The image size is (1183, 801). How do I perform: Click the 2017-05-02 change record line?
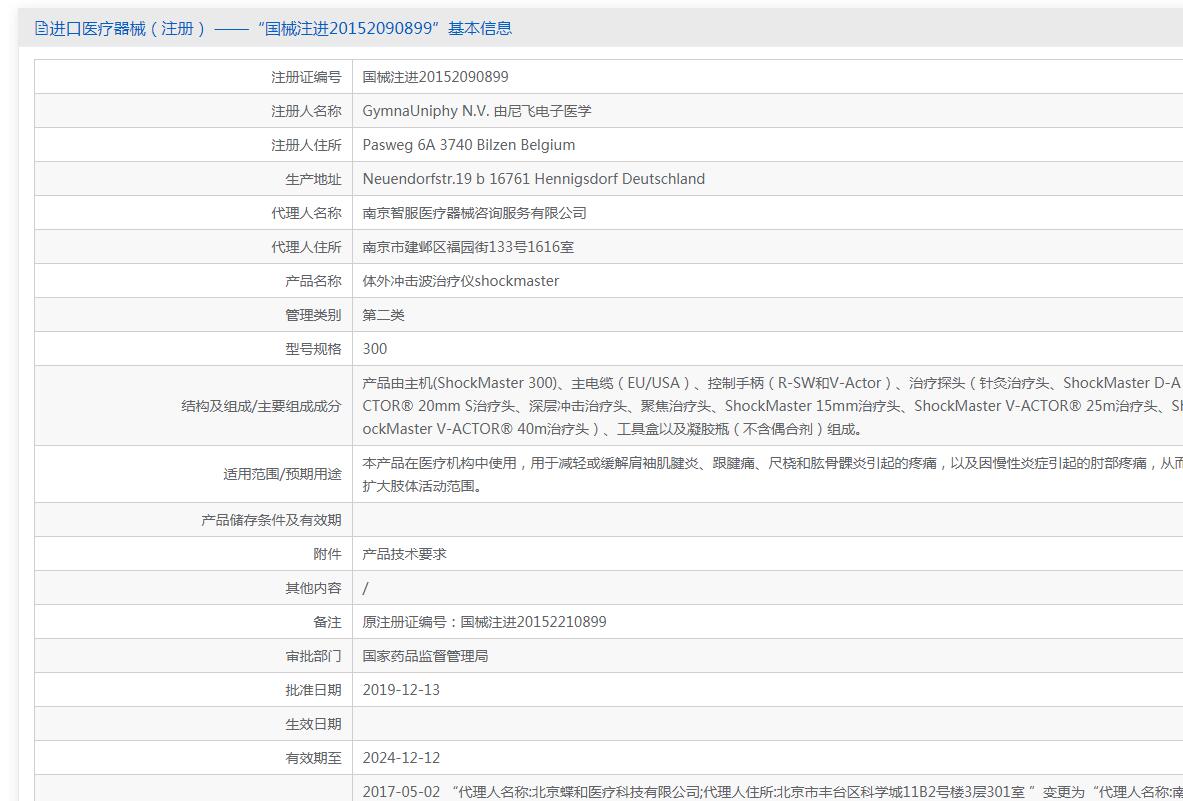772,792
